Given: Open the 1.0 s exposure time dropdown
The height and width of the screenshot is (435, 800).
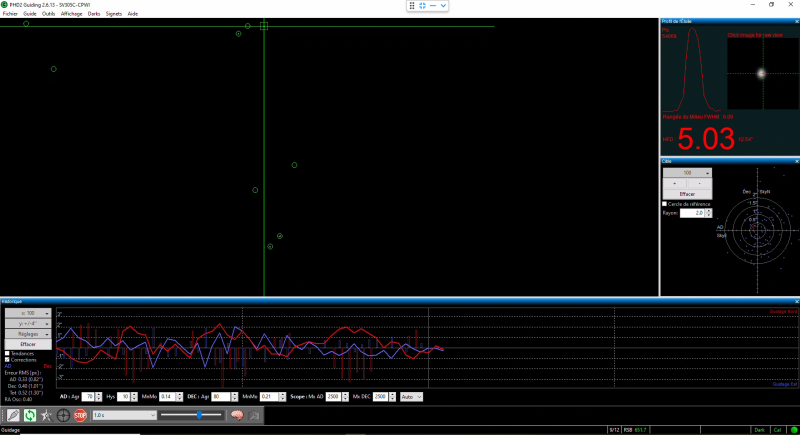Looking at the screenshot, I should [124, 416].
